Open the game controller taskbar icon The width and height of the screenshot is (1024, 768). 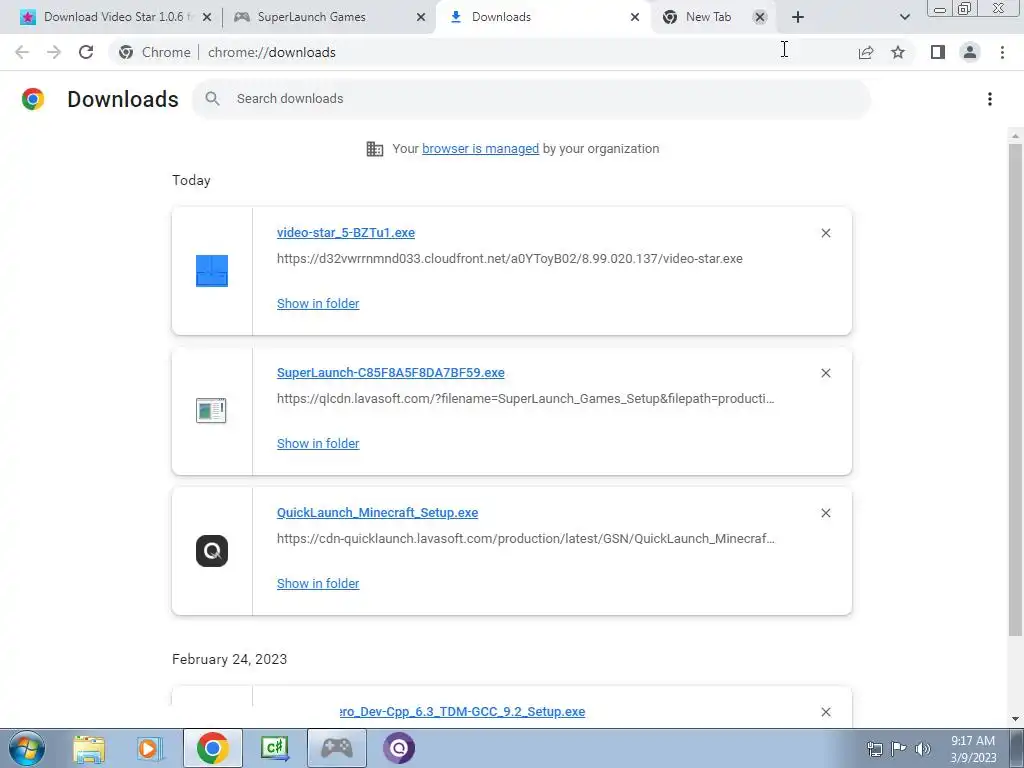336,748
